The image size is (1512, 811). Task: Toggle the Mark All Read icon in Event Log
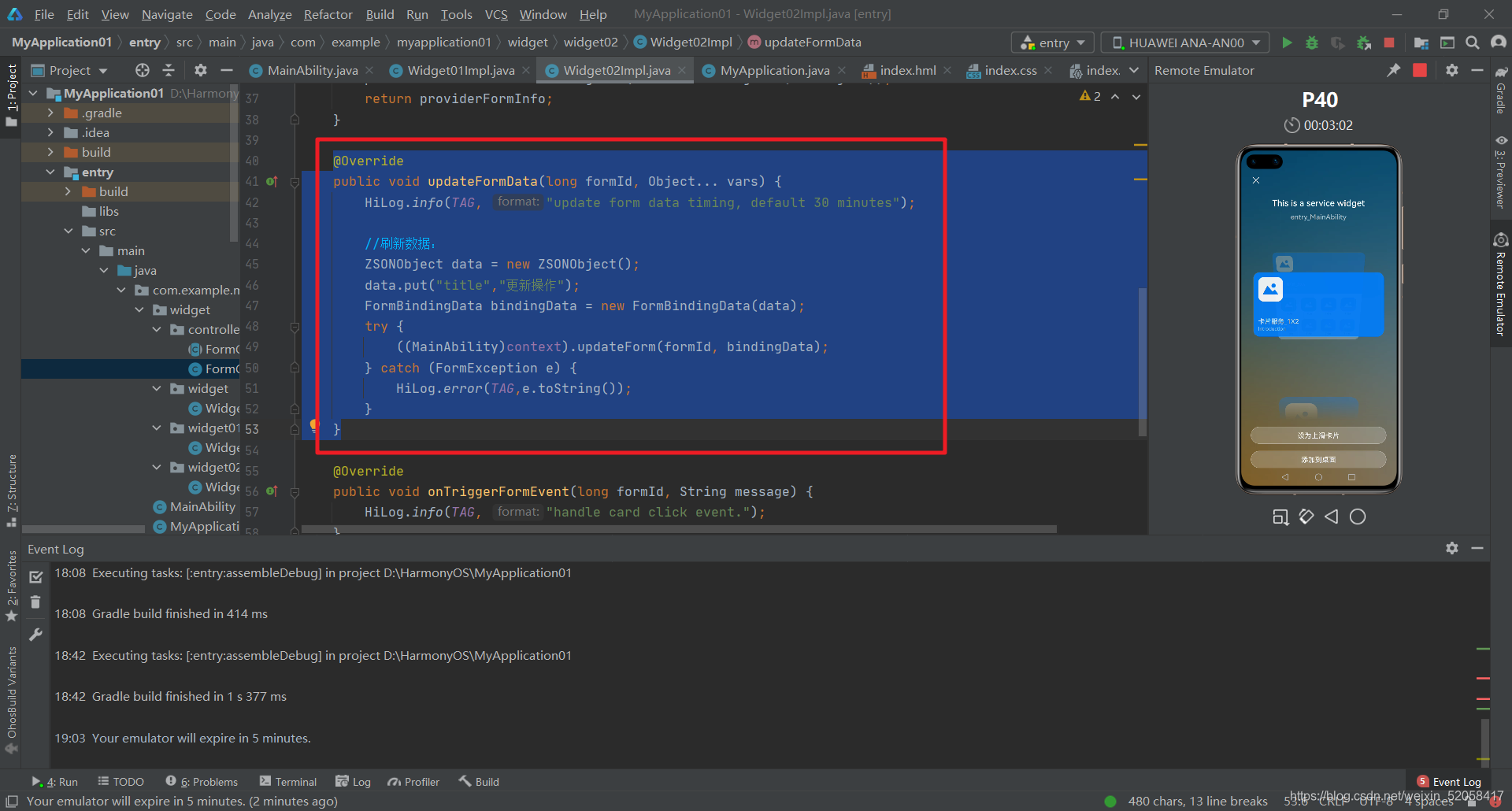point(36,577)
